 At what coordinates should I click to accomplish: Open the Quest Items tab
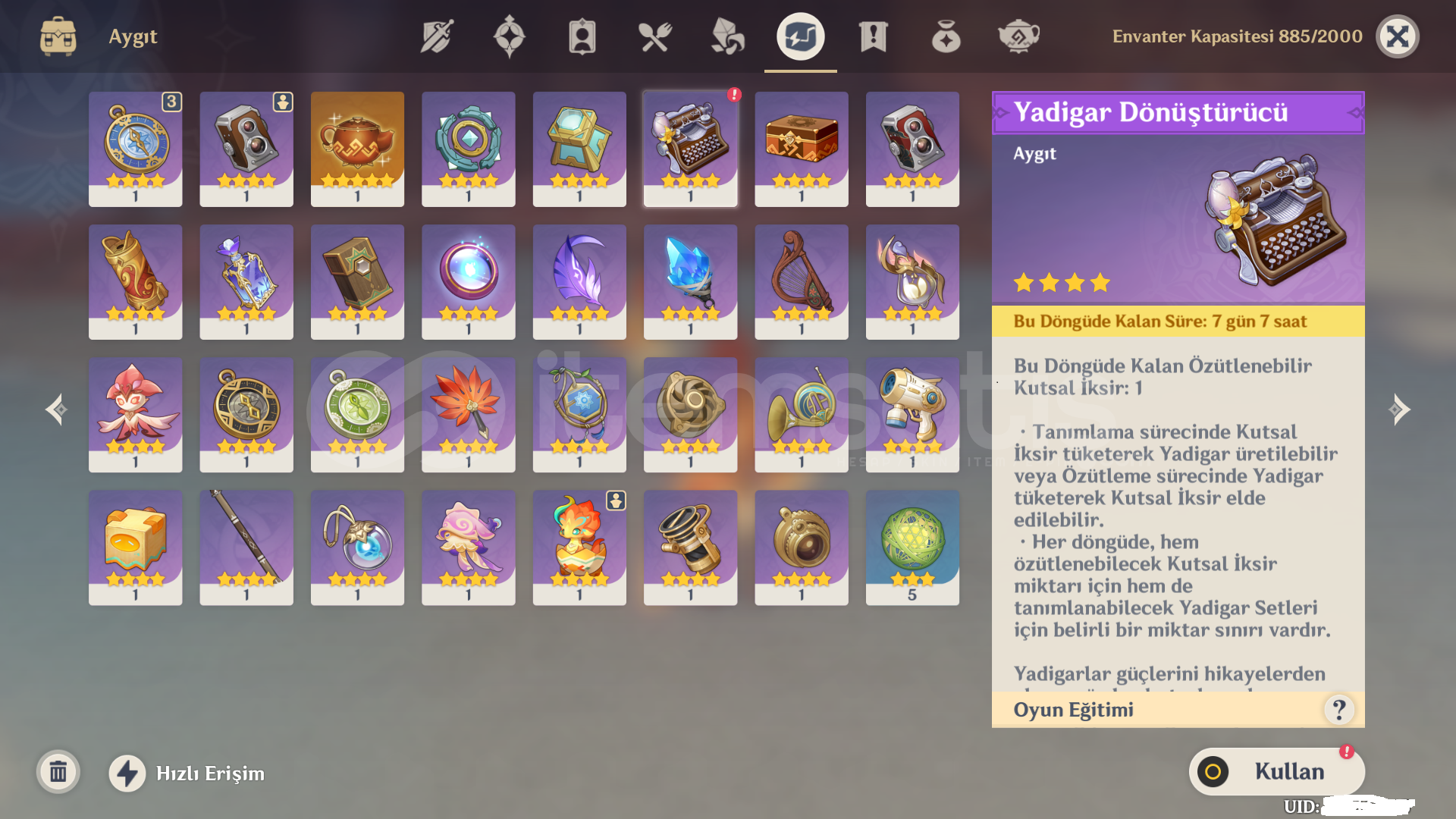[873, 36]
